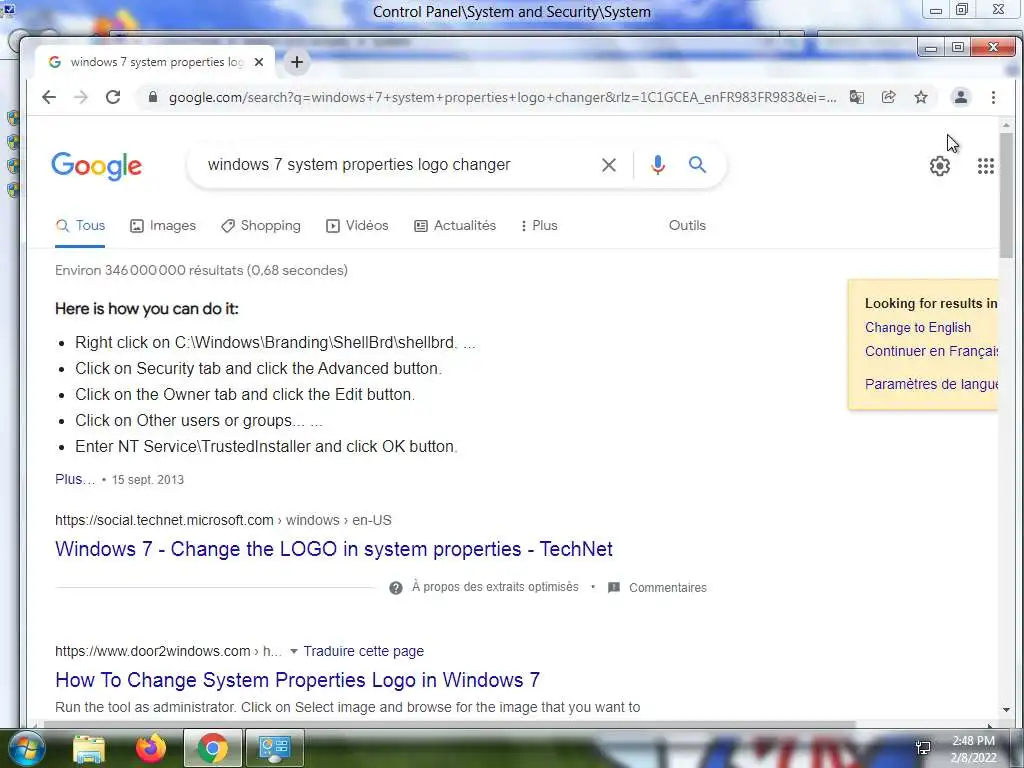This screenshot has width=1024, height=768.
Task: Start voice search with microphone icon
Action: coord(658,165)
